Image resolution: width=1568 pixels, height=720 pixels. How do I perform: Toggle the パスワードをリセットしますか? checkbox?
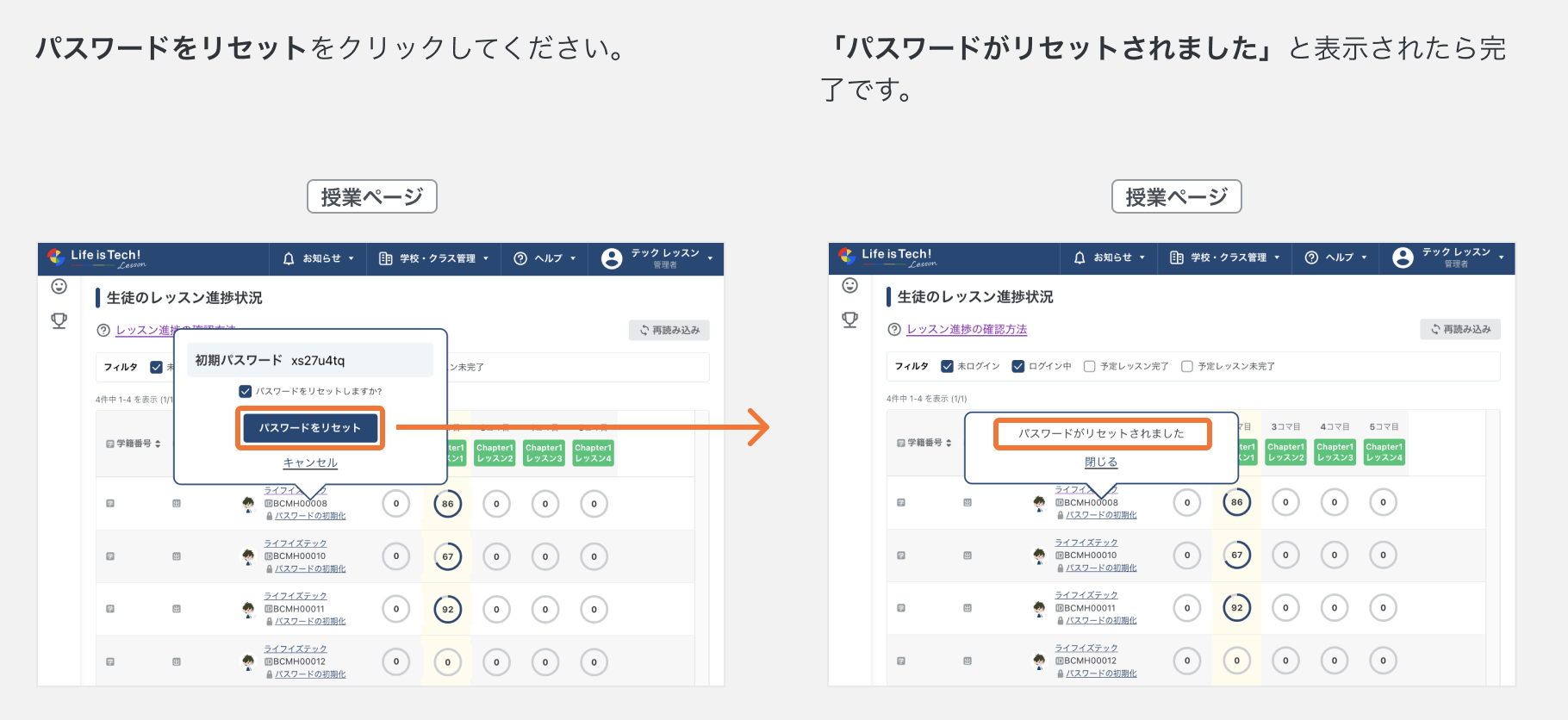tap(245, 391)
